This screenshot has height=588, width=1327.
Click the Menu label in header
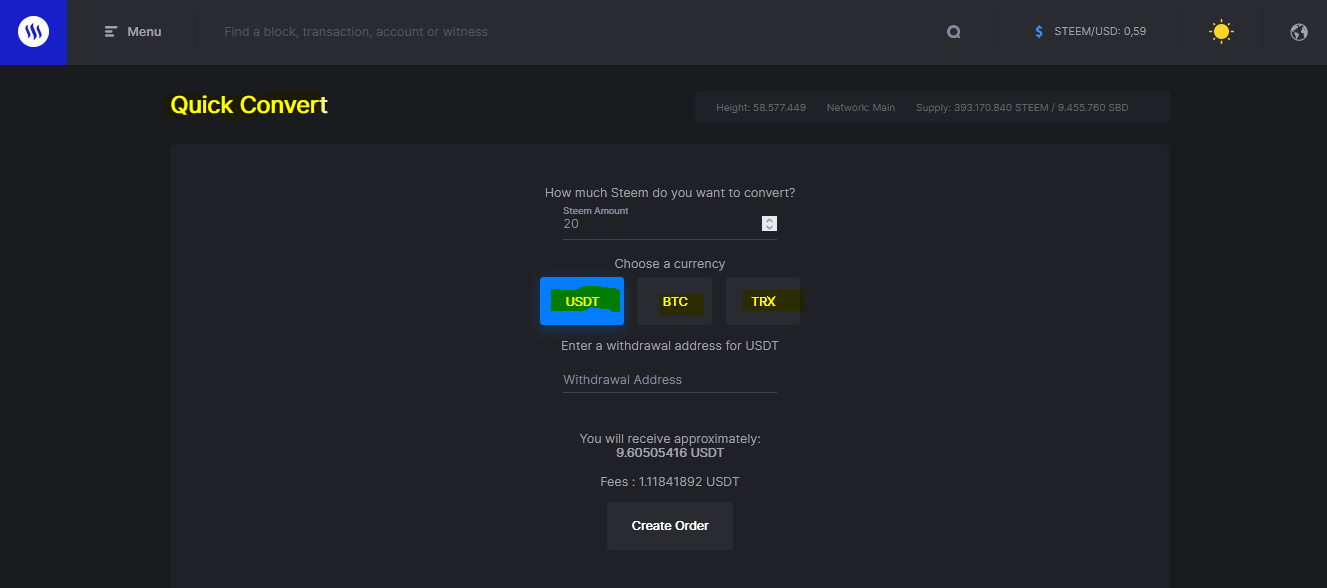coord(144,32)
